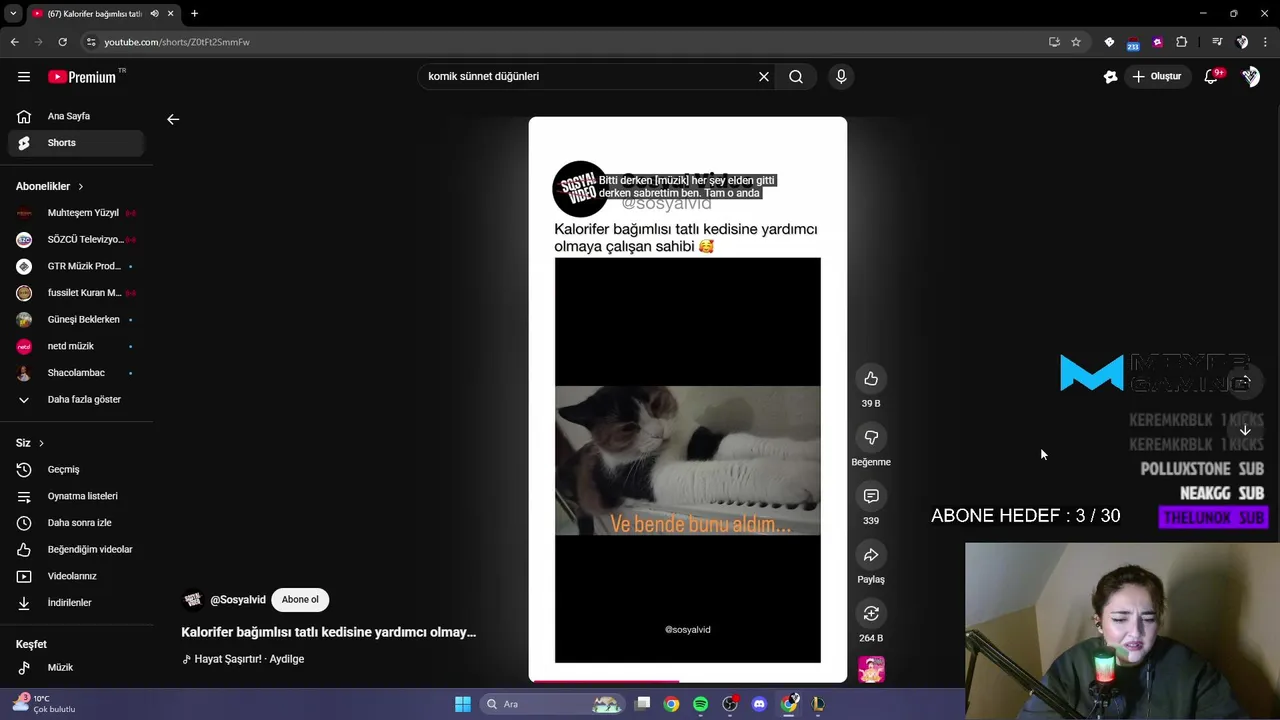Open Discord from the taskbar

[x=759, y=704]
